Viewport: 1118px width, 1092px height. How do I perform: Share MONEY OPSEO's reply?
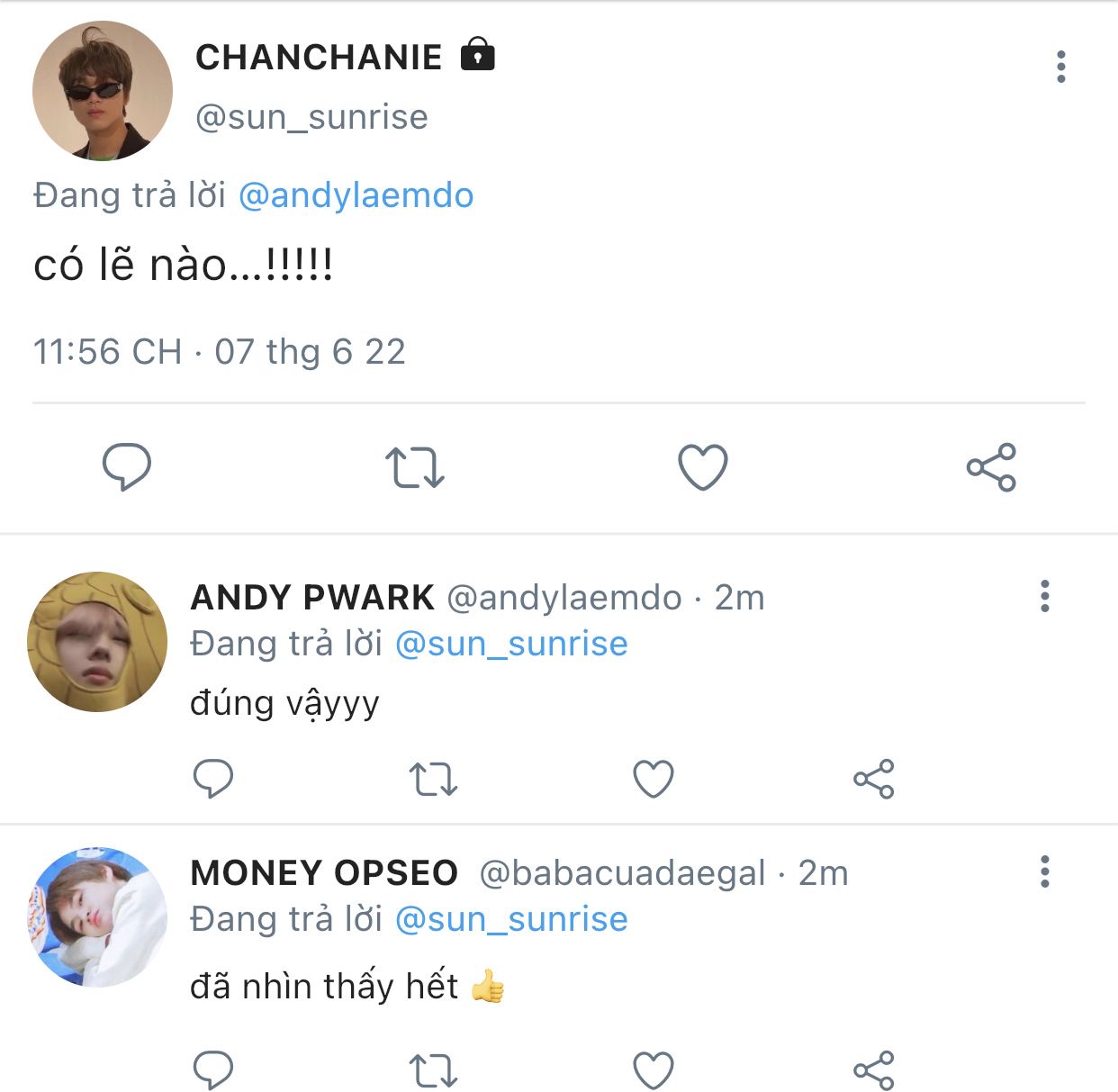[x=873, y=1070]
